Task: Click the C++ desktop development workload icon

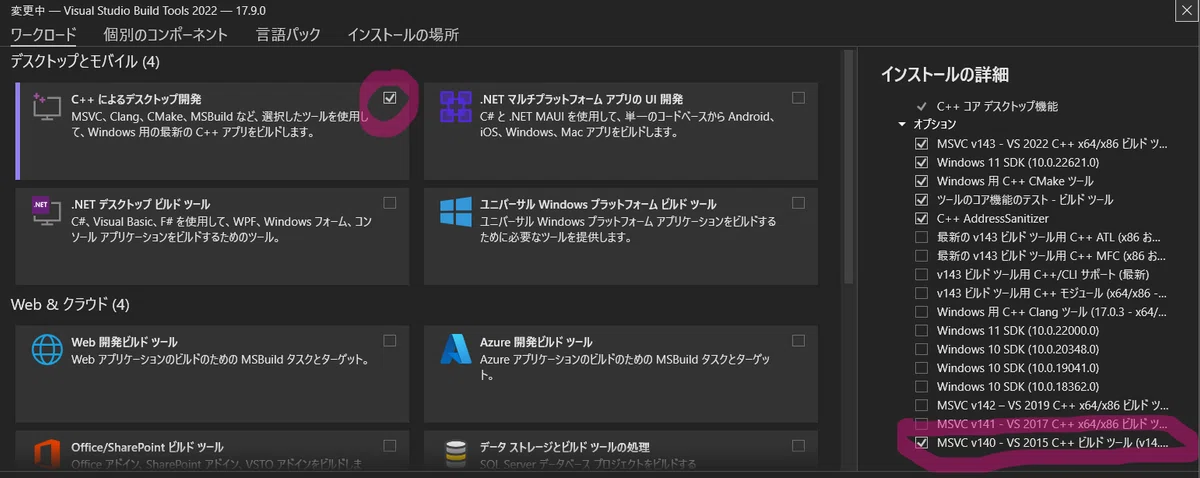Action: tap(48, 109)
